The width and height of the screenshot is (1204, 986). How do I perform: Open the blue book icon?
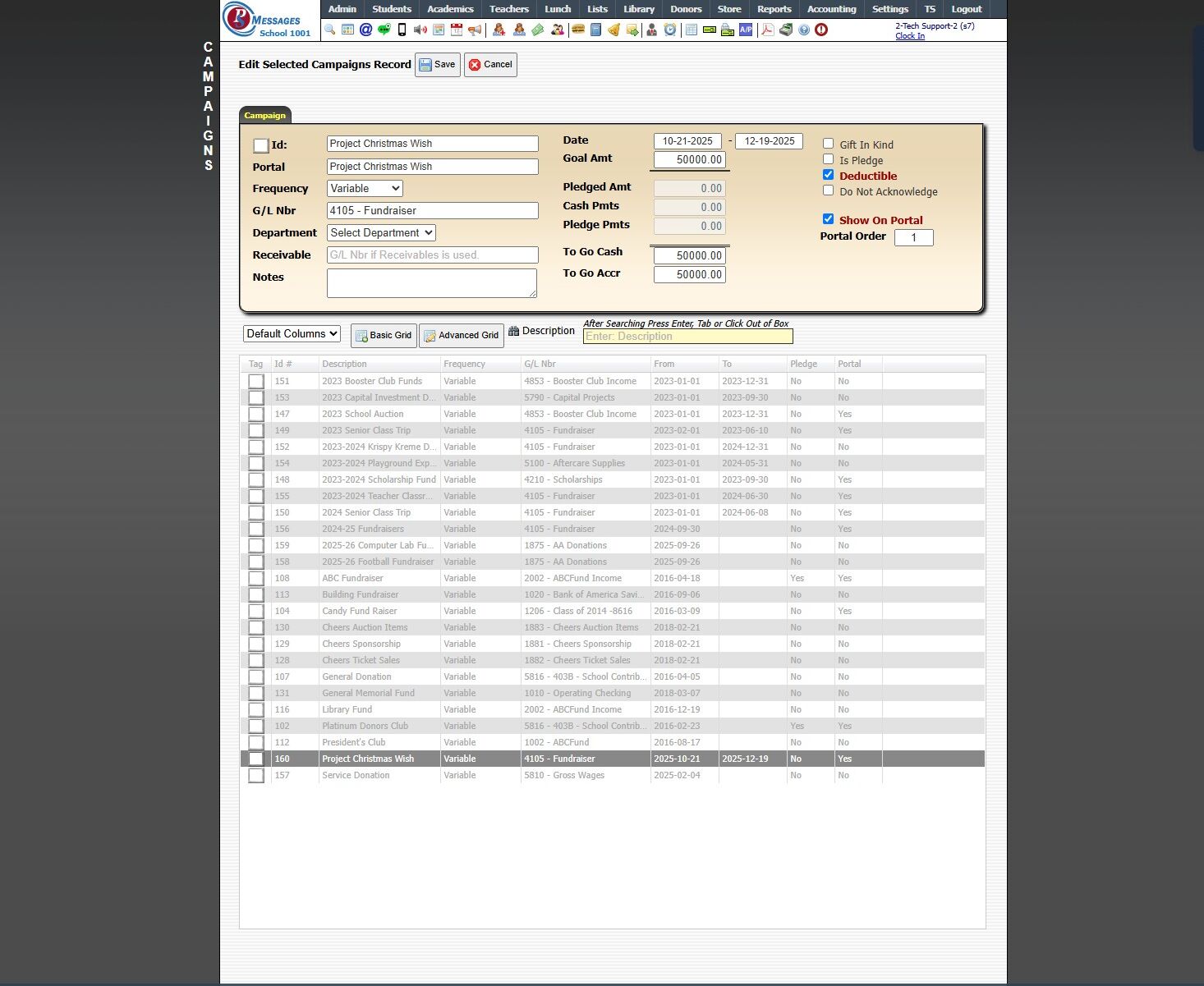(596, 30)
